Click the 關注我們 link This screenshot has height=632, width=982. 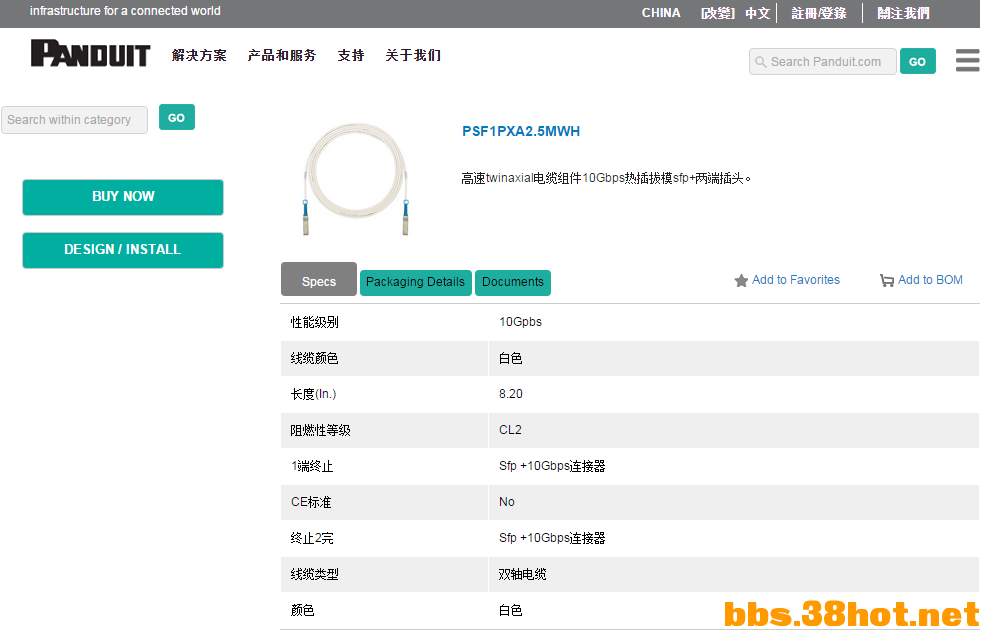(903, 13)
